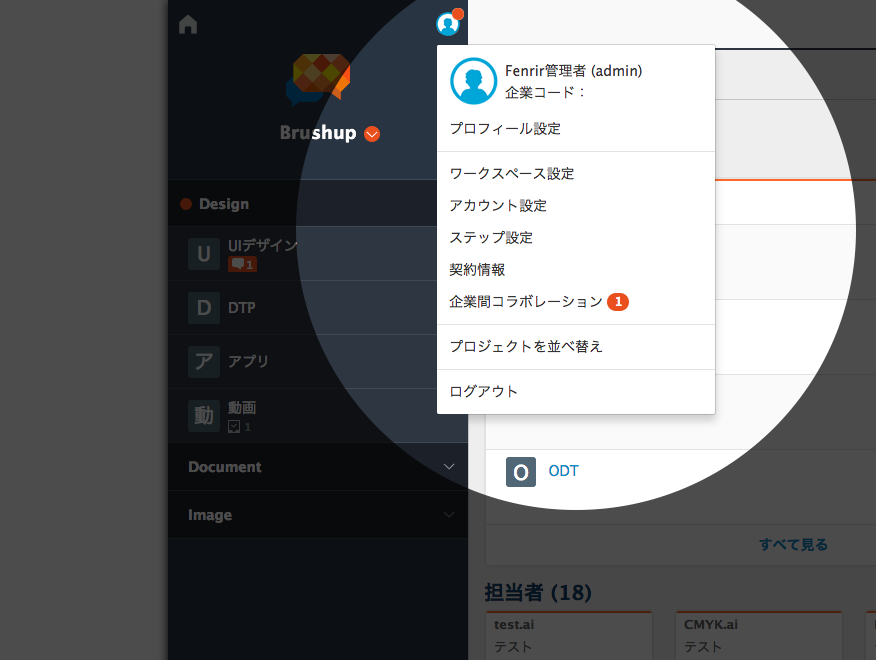Click the Brushup logo in sidebar
Image resolution: width=876 pixels, height=660 pixels.
[318, 80]
